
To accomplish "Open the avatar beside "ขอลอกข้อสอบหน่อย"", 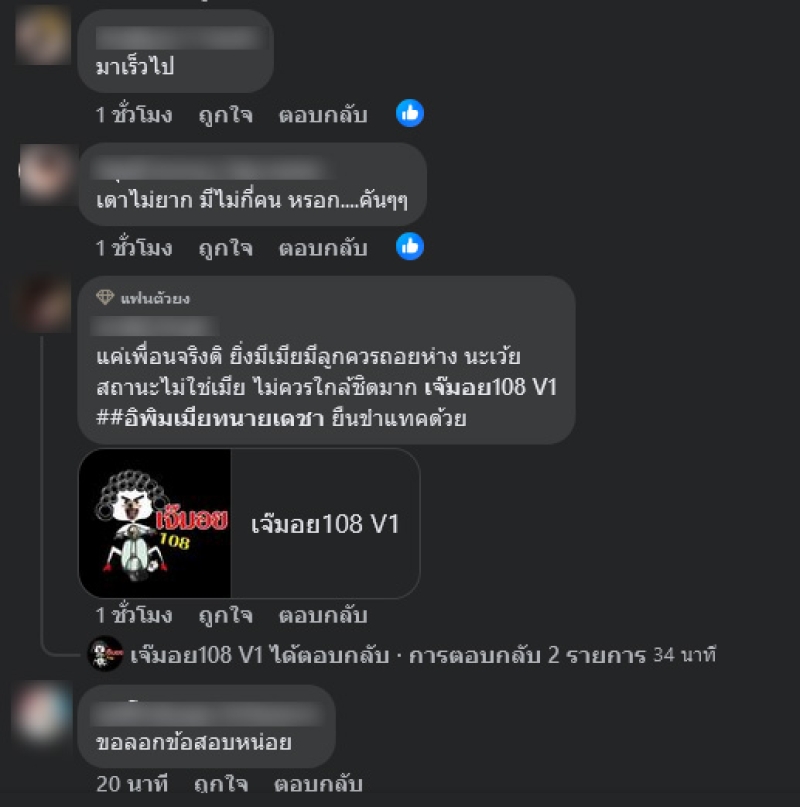I will [x=42, y=713].
